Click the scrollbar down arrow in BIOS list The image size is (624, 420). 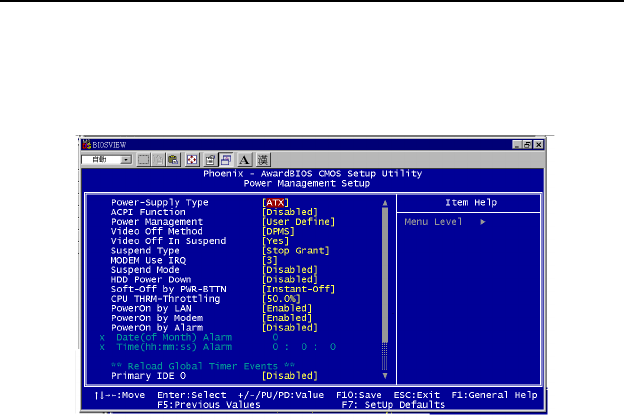tap(385, 375)
